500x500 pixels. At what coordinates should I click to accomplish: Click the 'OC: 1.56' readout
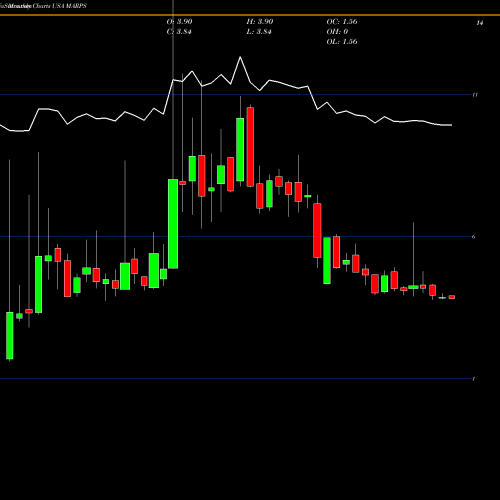tap(342, 22)
